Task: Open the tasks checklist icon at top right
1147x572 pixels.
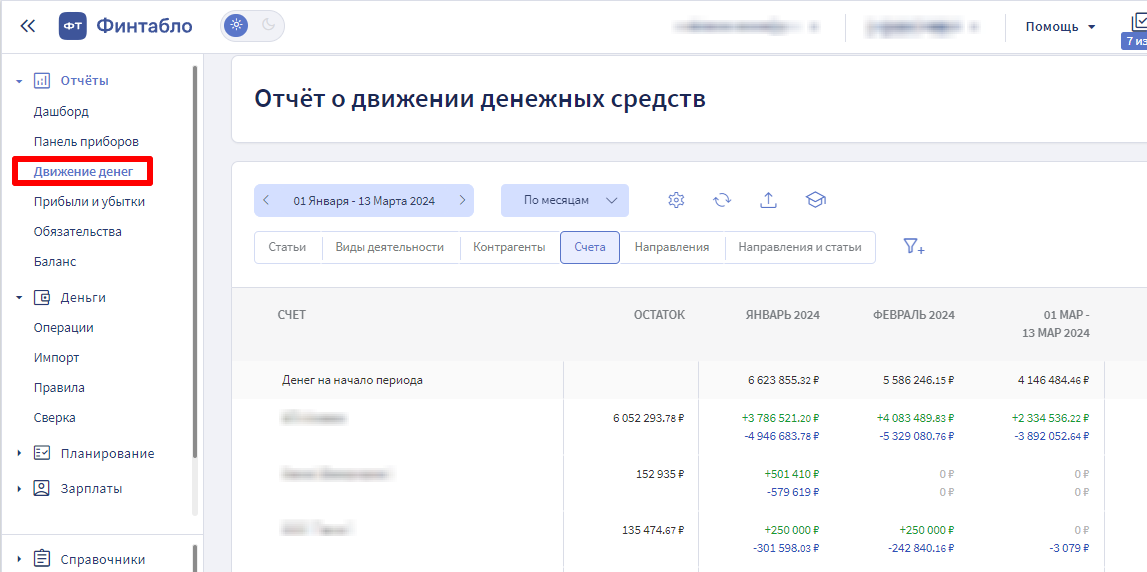Action: point(1138,23)
